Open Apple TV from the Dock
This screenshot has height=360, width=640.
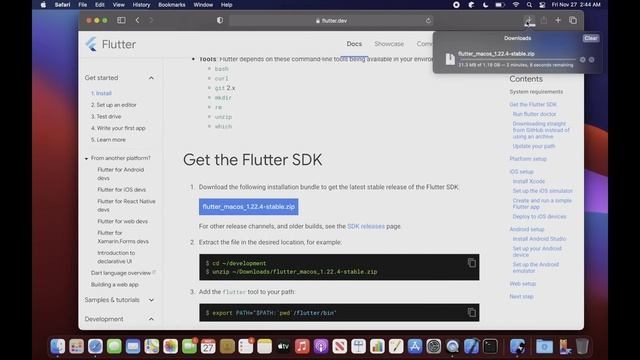(283, 347)
